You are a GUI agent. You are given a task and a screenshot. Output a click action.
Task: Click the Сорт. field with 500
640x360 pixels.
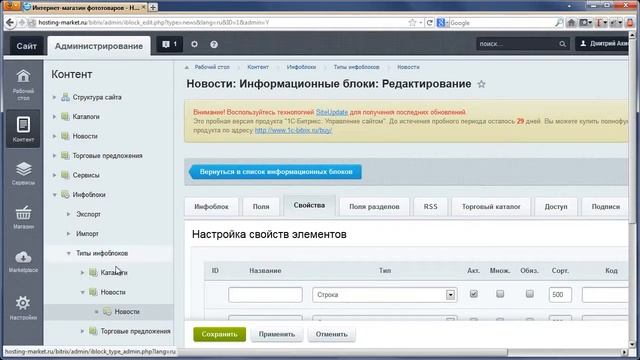(x=560, y=295)
